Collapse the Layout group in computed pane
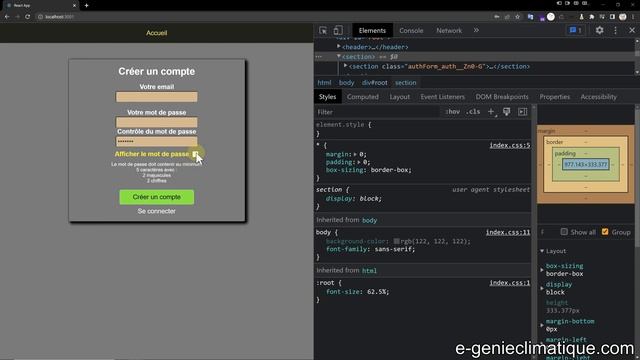Screen dimensions: 640x360 (x=542, y=251)
